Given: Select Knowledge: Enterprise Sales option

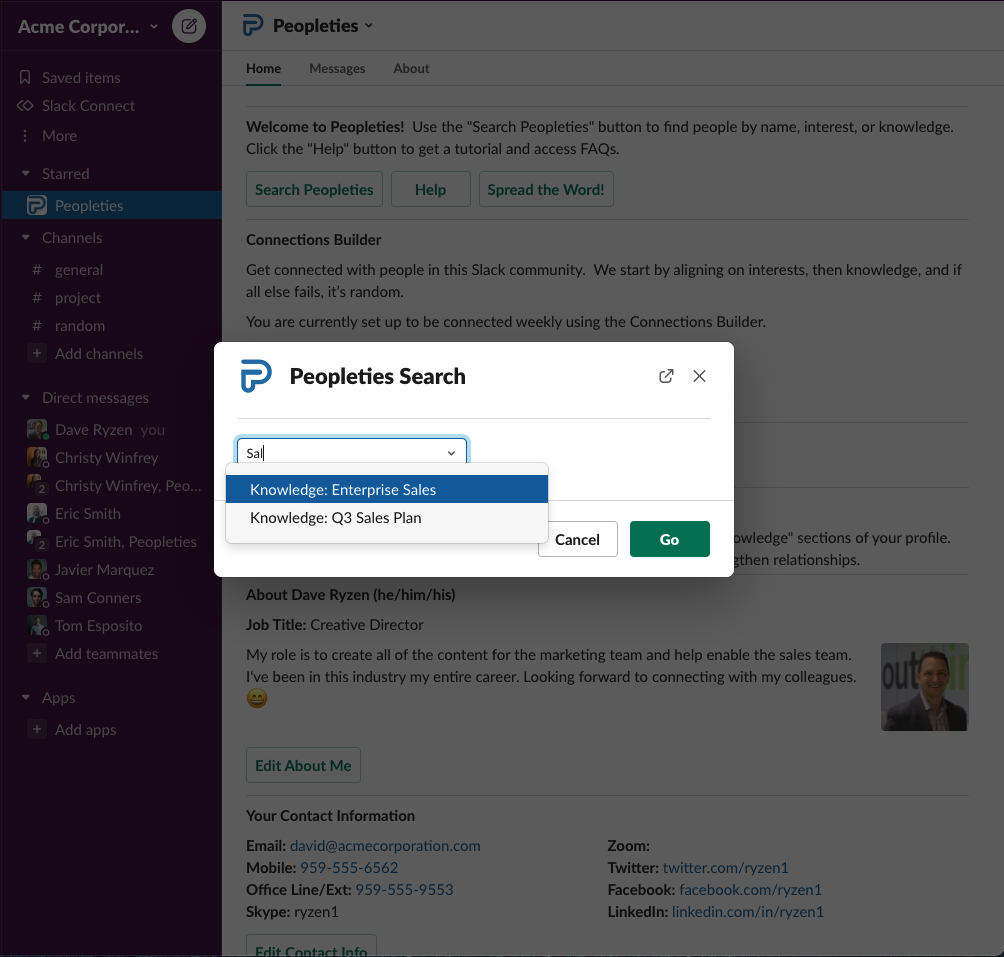Looking at the screenshot, I should point(387,490).
